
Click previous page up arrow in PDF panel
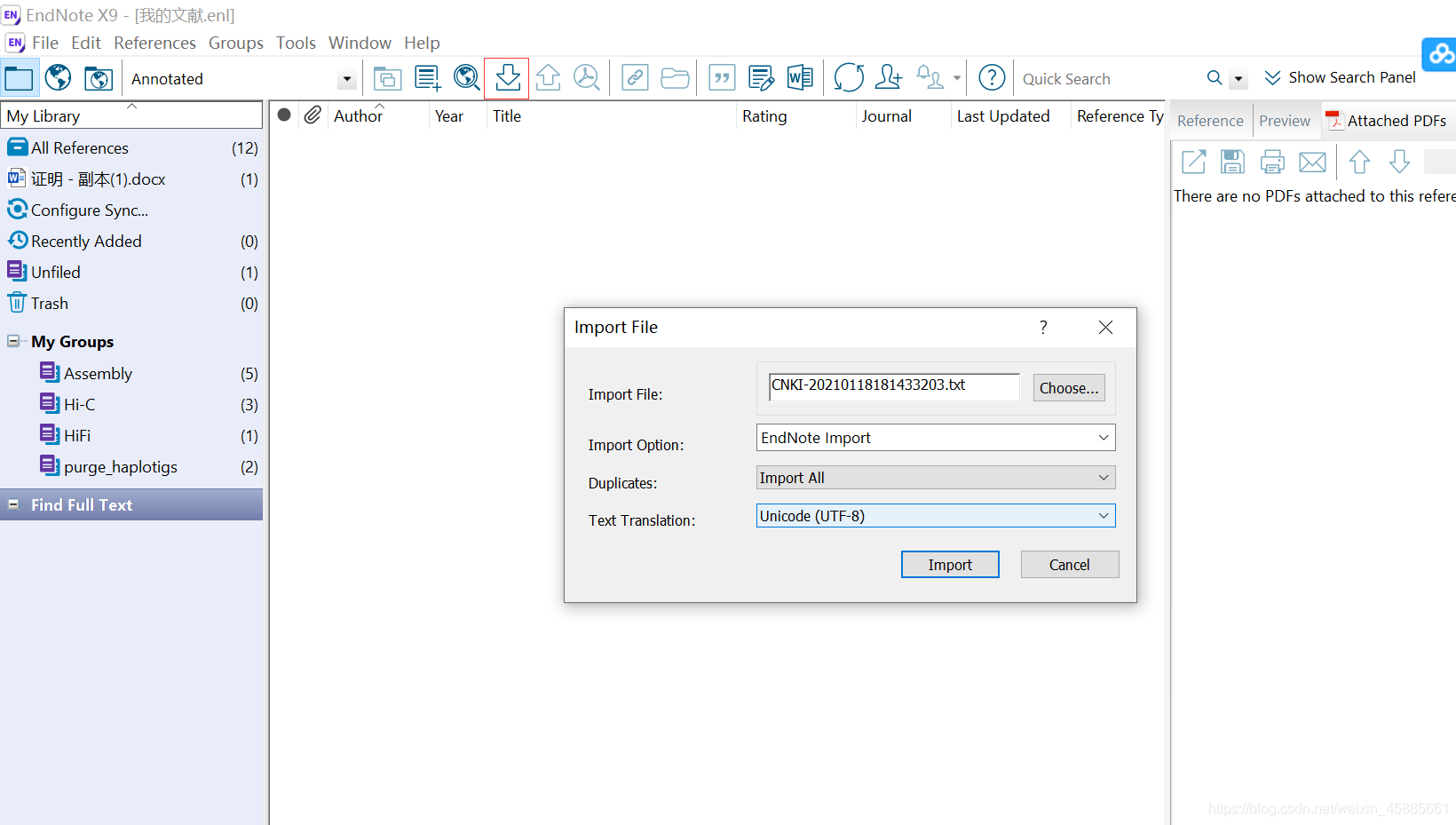1359,162
